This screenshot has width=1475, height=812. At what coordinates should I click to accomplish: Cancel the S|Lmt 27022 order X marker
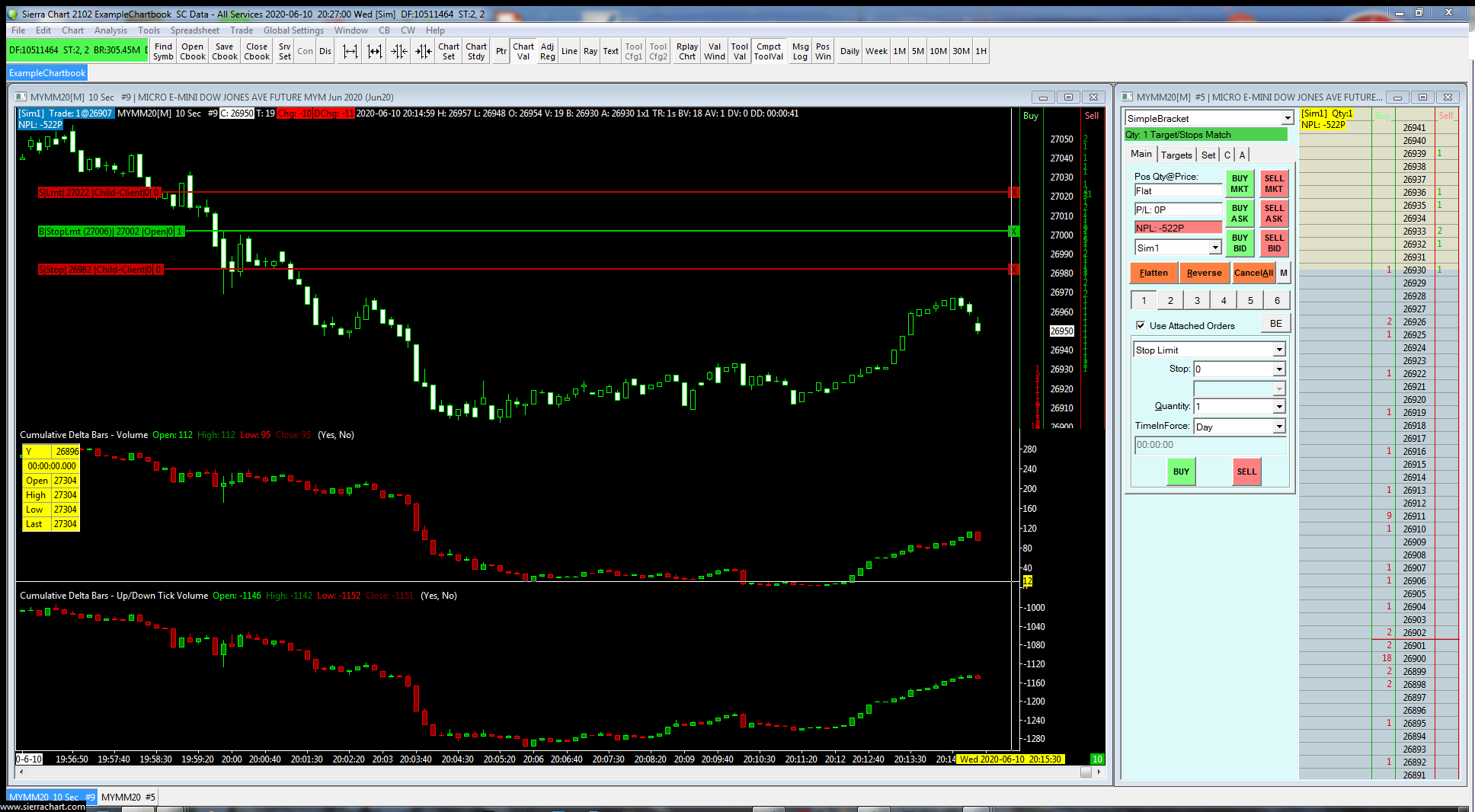click(x=1013, y=193)
